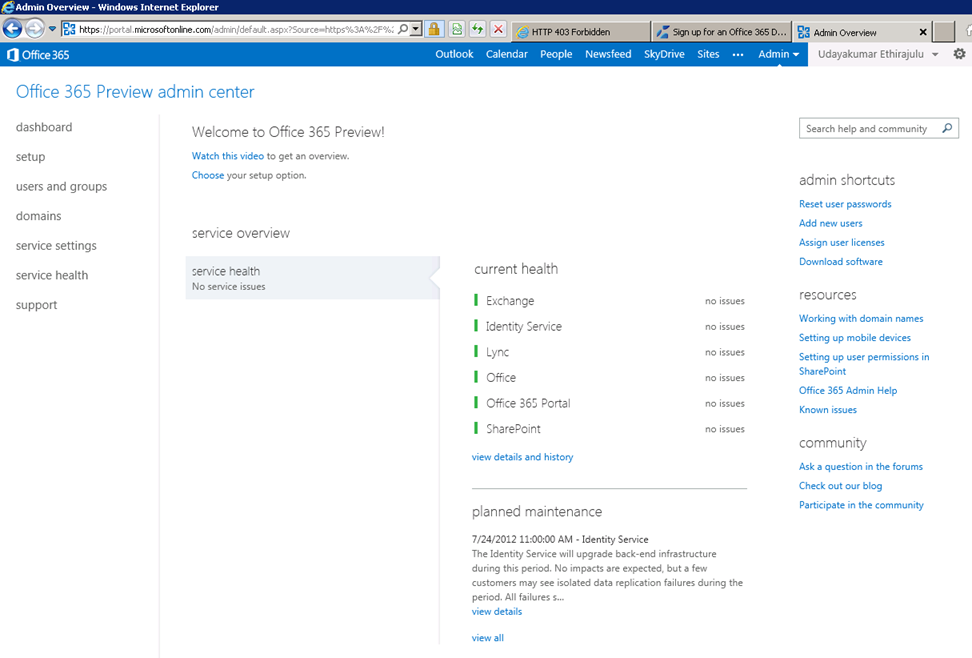Click the red stop loading icon
The image size is (972, 658).
click(498, 29)
